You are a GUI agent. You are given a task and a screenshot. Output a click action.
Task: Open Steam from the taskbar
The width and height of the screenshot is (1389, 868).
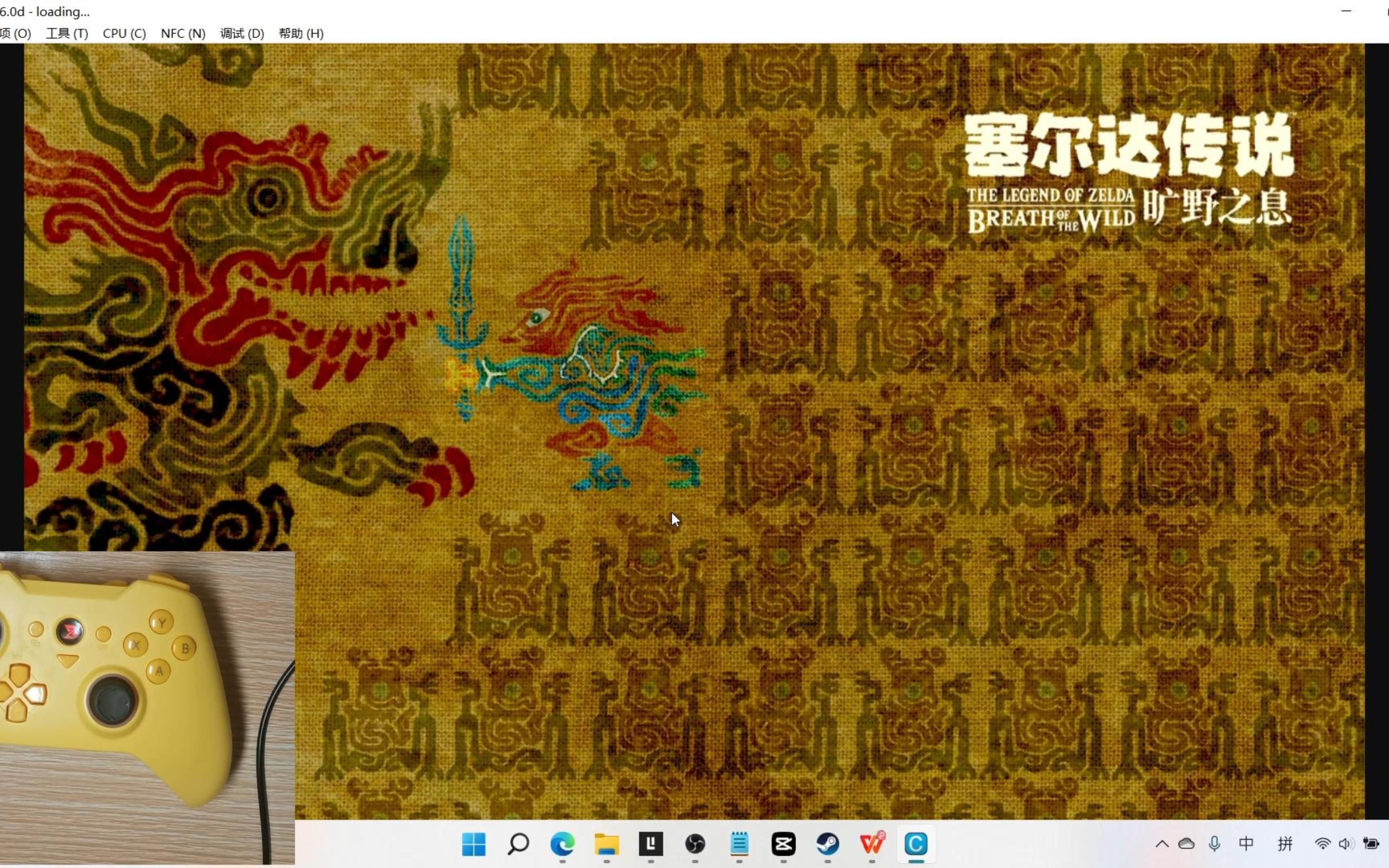tap(828, 844)
